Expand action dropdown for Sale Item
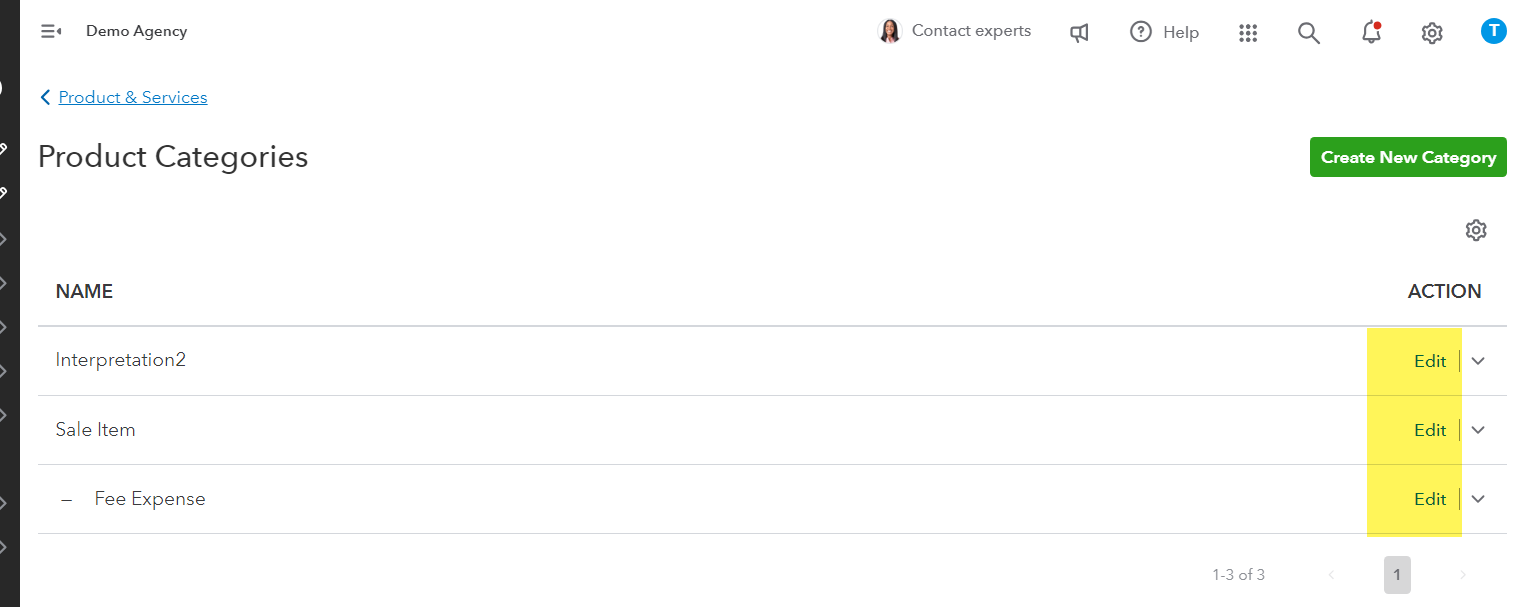This screenshot has height=607, width=1520. (1478, 430)
